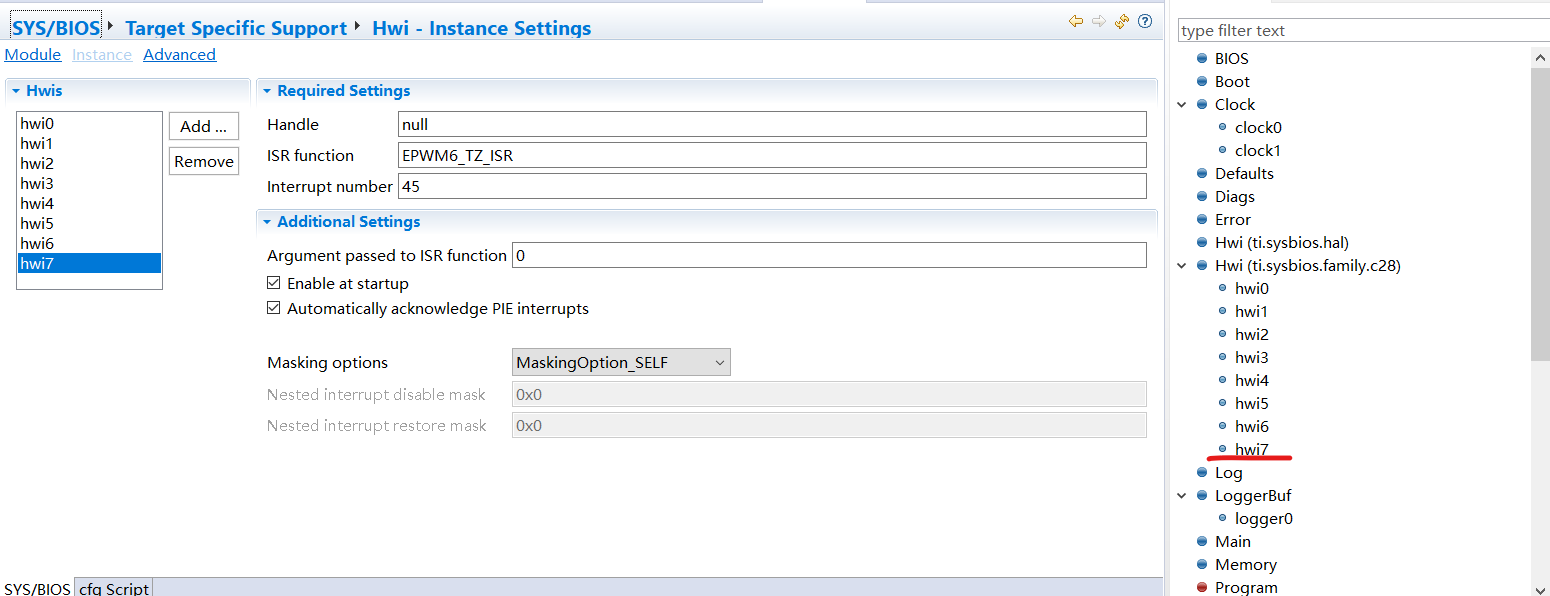Image resolution: width=1550 pixels, height=596 pixels.
Task: Uncheck Automatically acknowledge PIE interrupts
Action: [274, 309]
